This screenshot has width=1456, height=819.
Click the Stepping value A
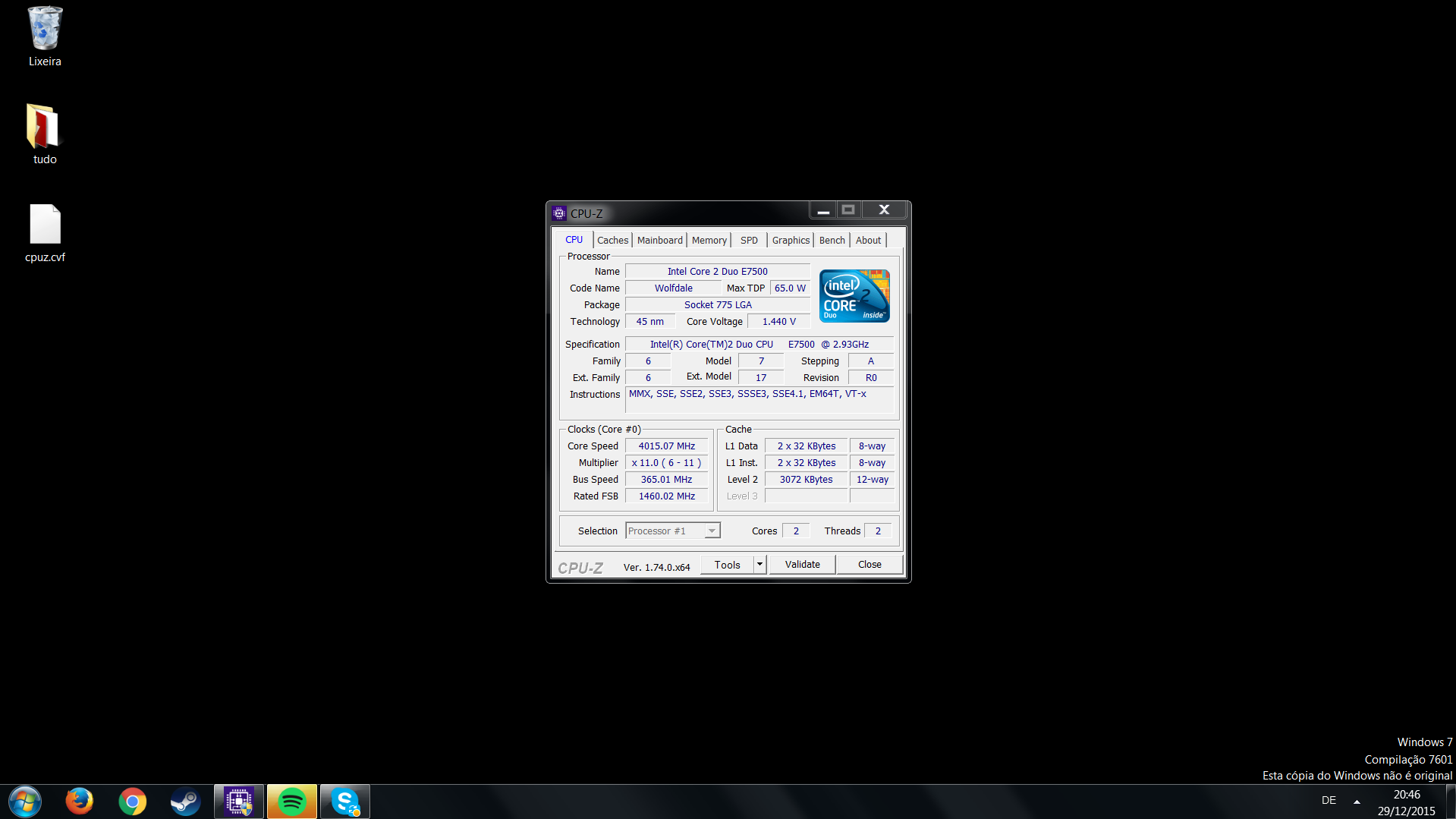(870, 361)
